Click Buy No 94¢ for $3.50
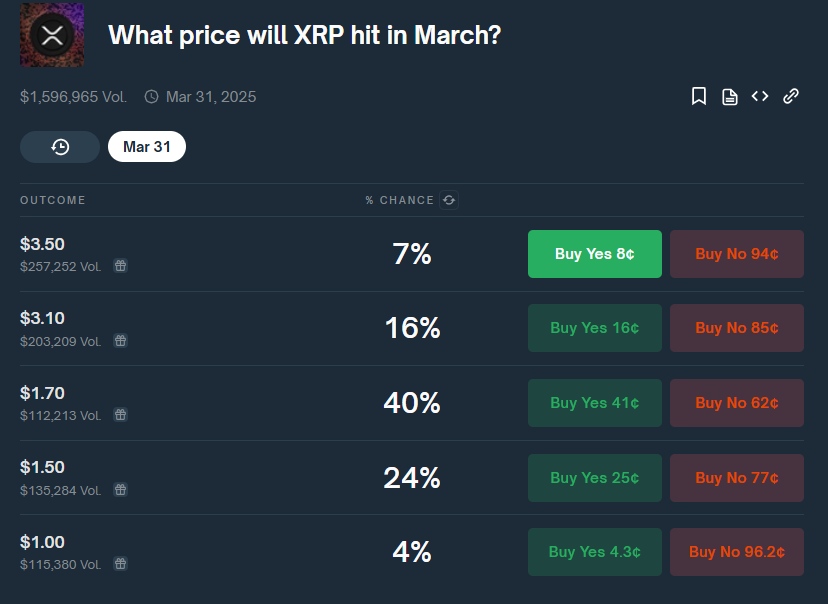 point(737,254)
